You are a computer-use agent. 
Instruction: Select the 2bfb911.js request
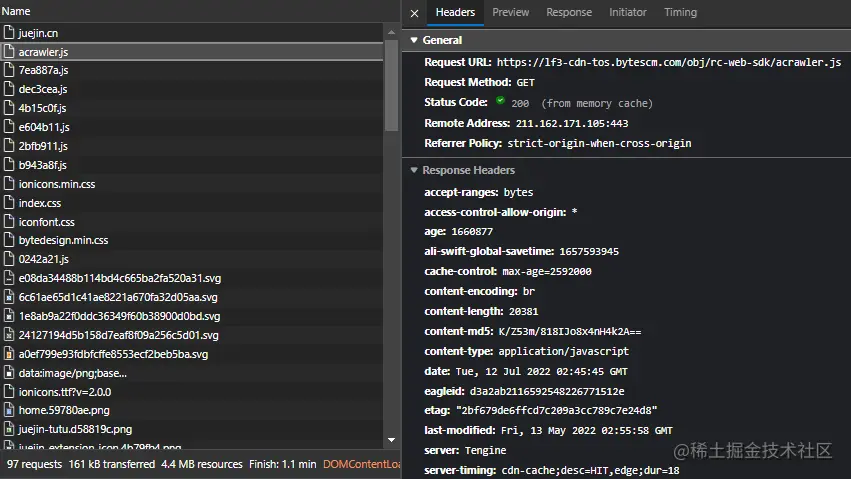(x=192, y=146)
